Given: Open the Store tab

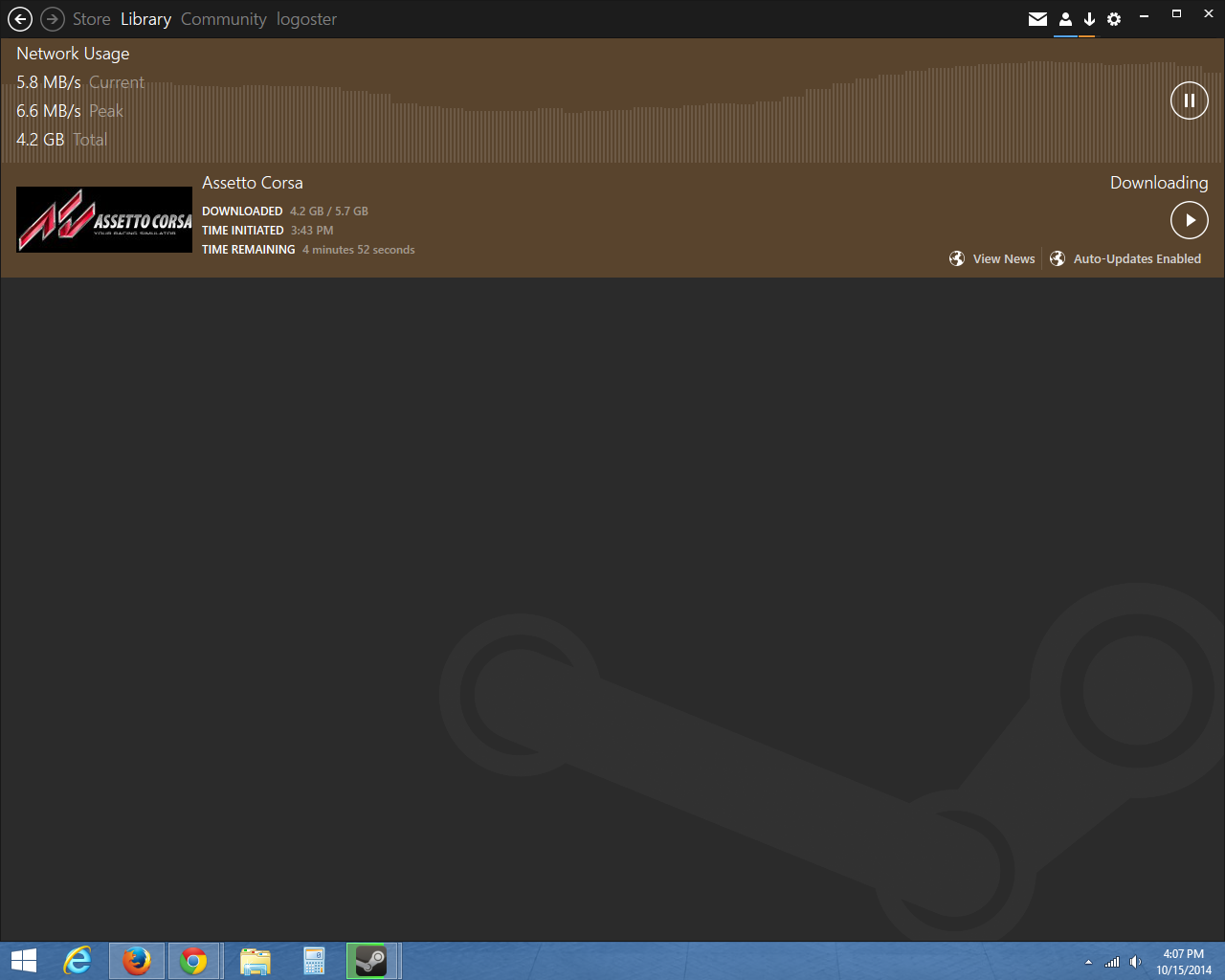Looking at the screenshot, I should tap(91, 19).
